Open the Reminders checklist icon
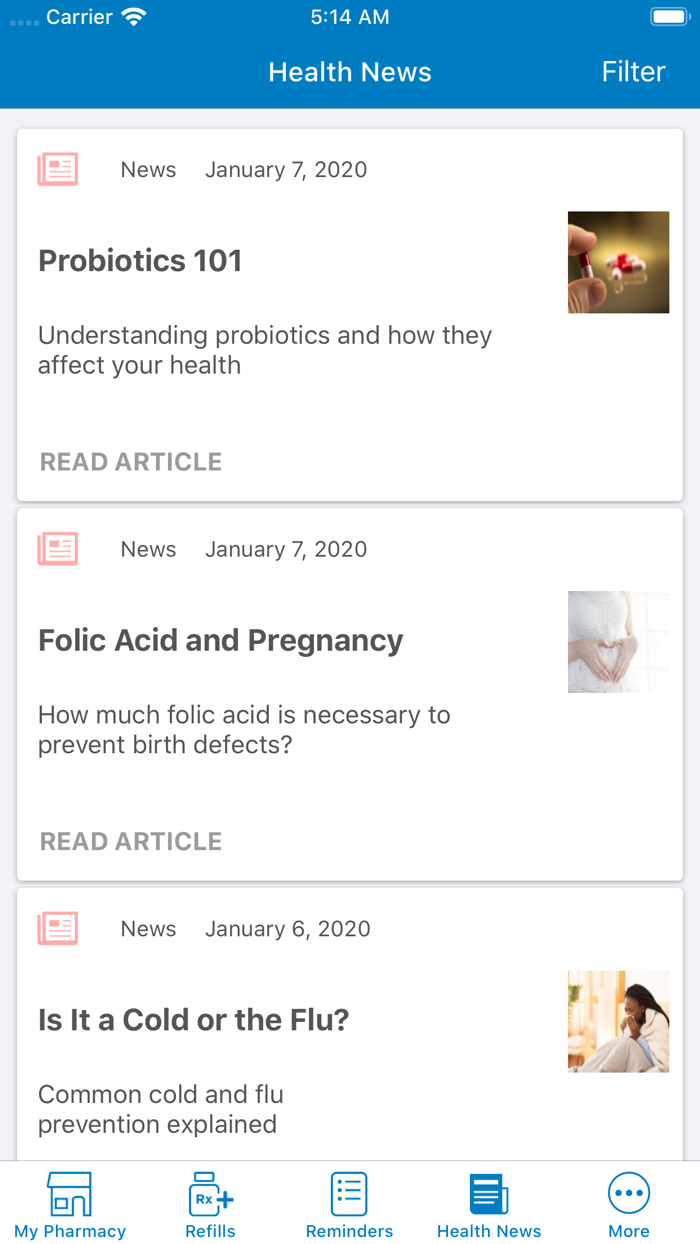This screenshot has width=700, height=1244. [x=349, y=1194]
